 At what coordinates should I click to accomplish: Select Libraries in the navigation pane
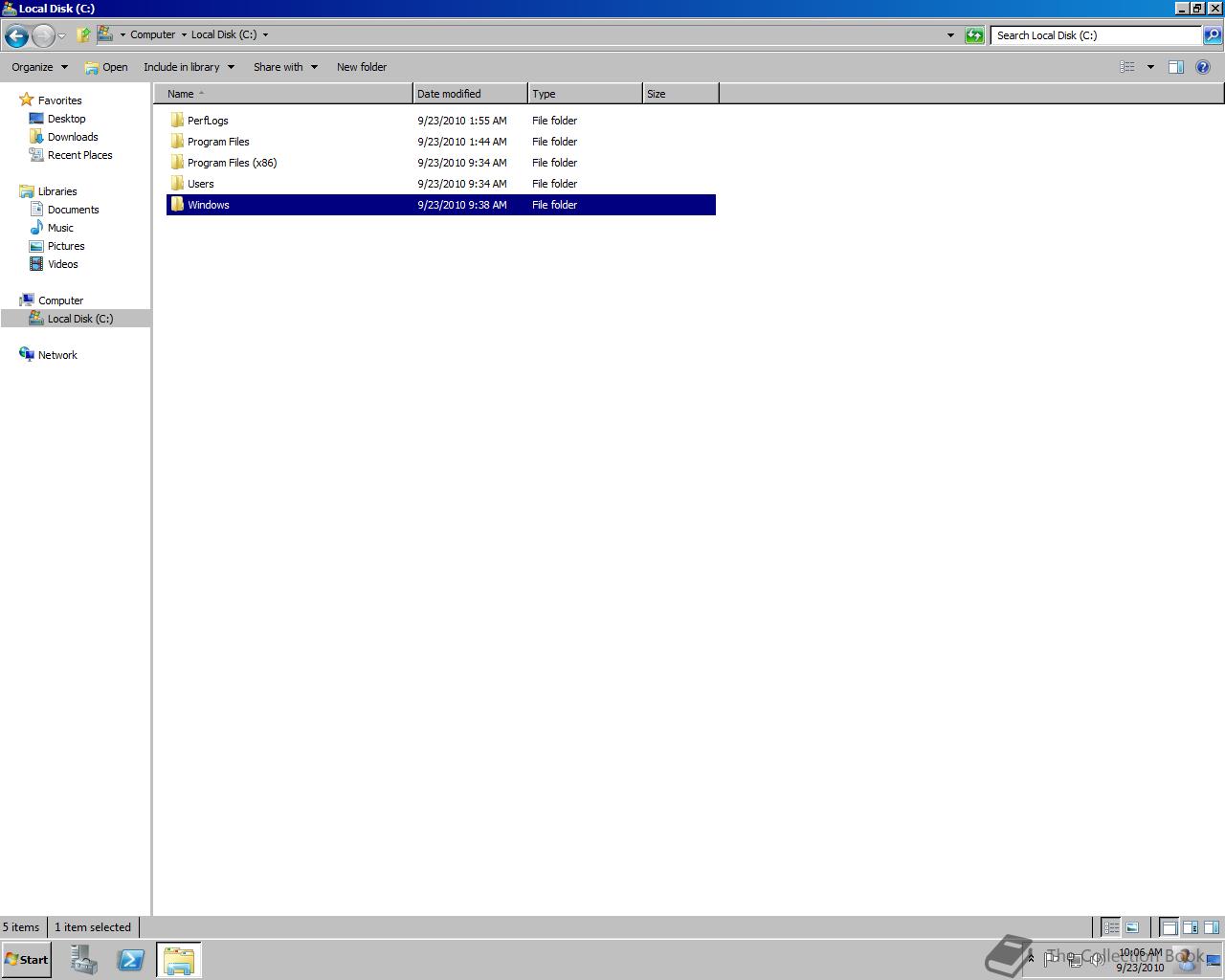(48, 191)
